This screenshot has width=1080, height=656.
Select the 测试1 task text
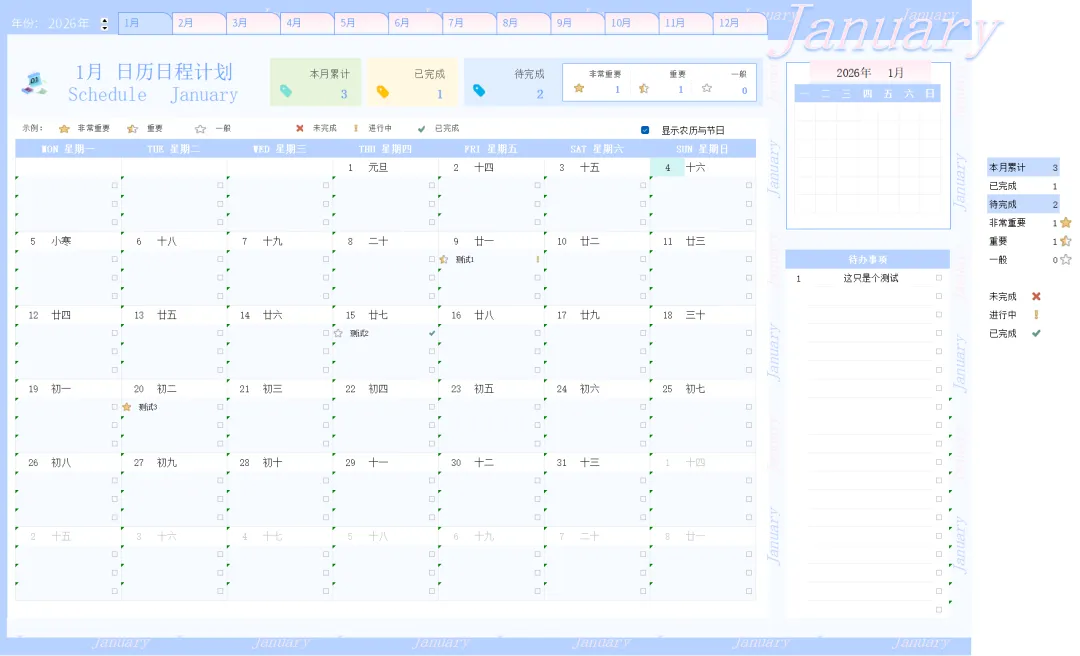click(465, 260)
